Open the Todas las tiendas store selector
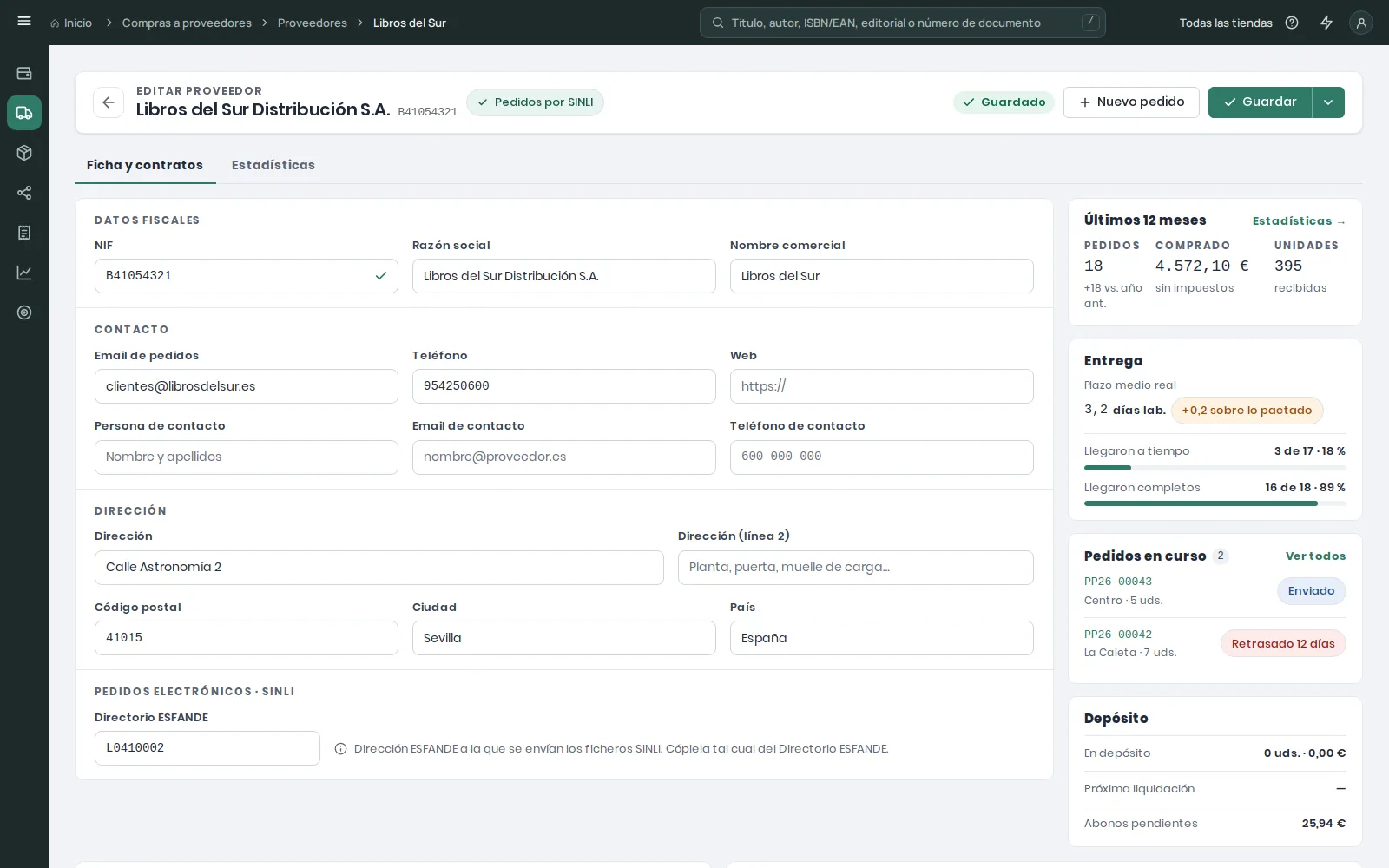1389x868 pixels. point(1226,23)
